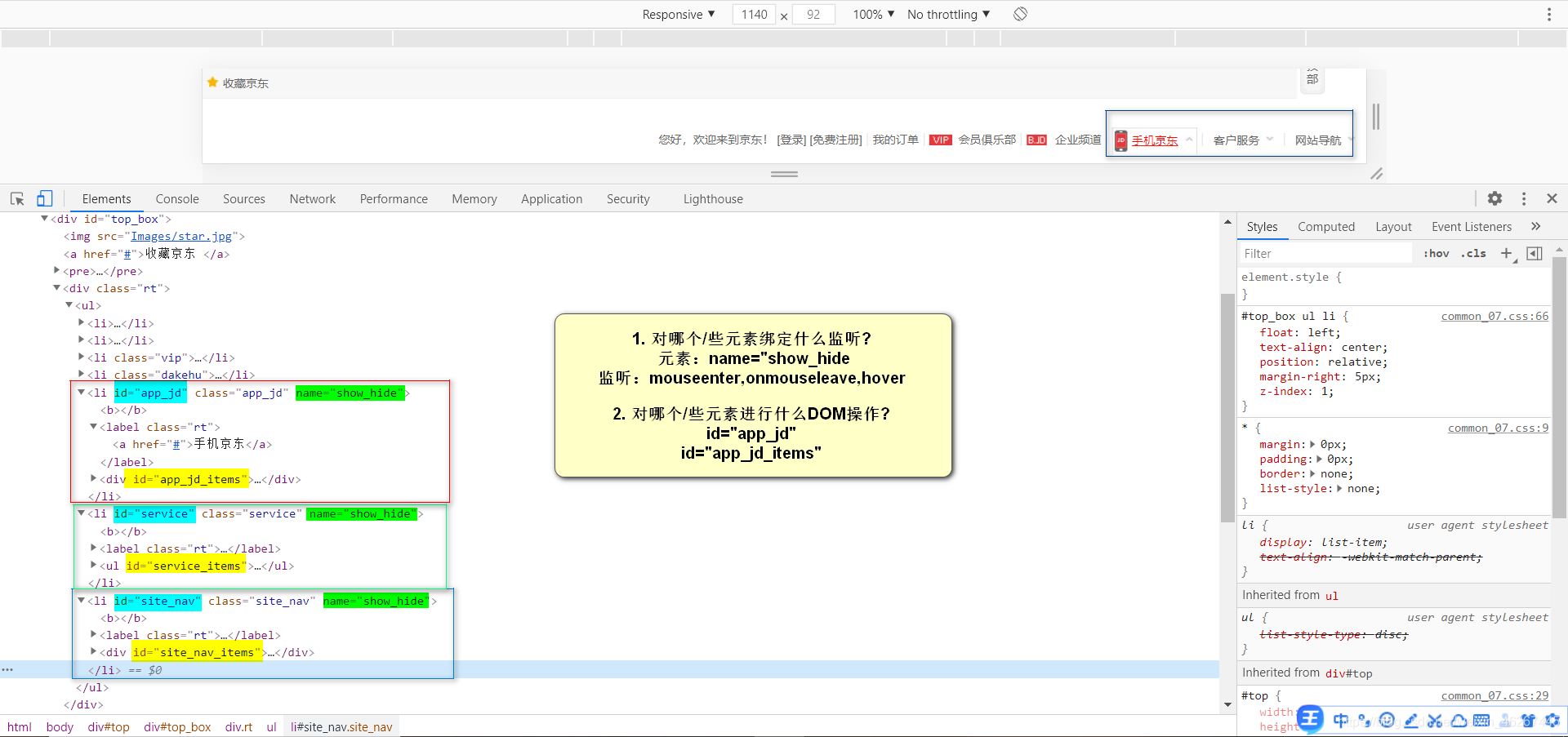Click IME cloud icon
The width and height of the screenshot is (1568, 737).
[1459, 721]
